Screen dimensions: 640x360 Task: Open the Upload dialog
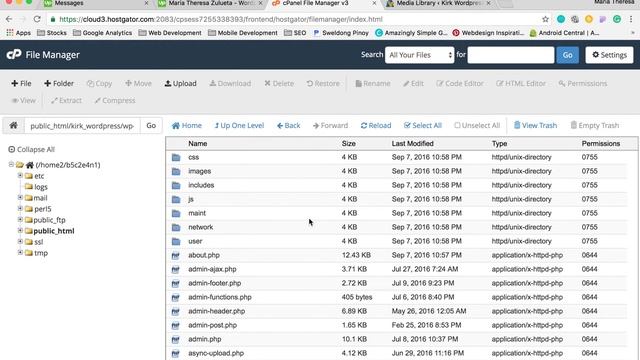click(x=180, y=83)
